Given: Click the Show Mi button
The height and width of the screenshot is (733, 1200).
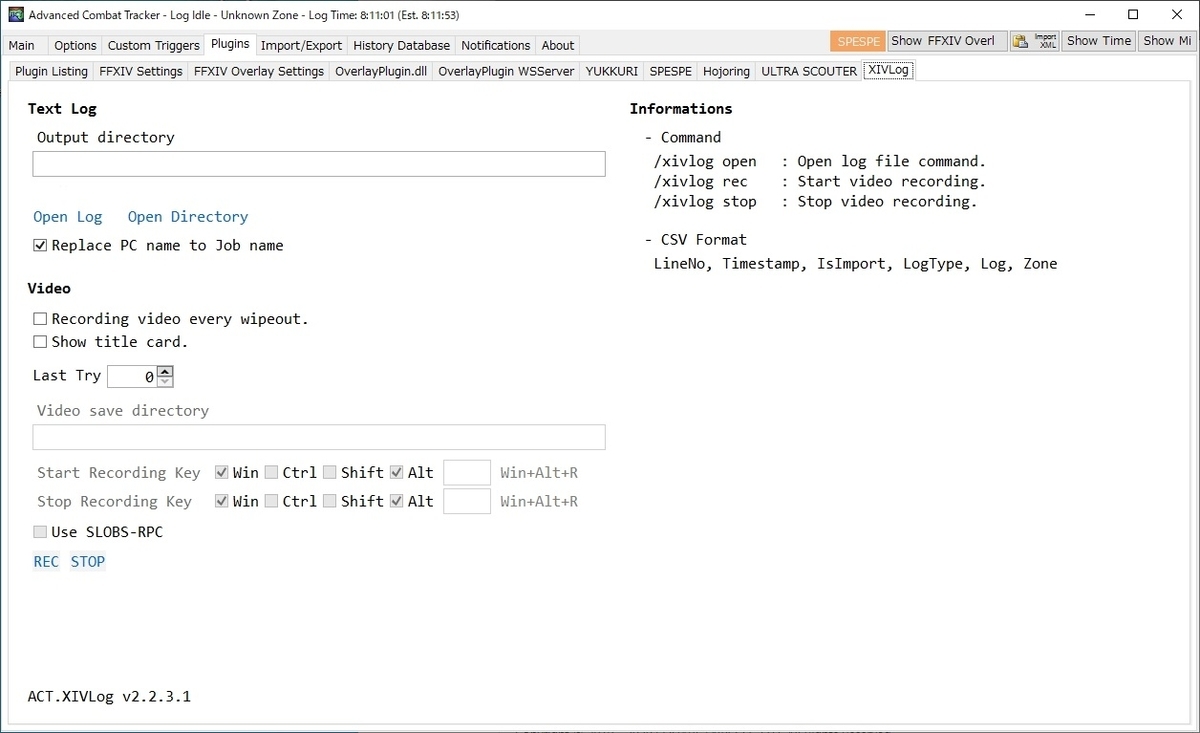Looking at the screenshot, I should pos(1167,41).
